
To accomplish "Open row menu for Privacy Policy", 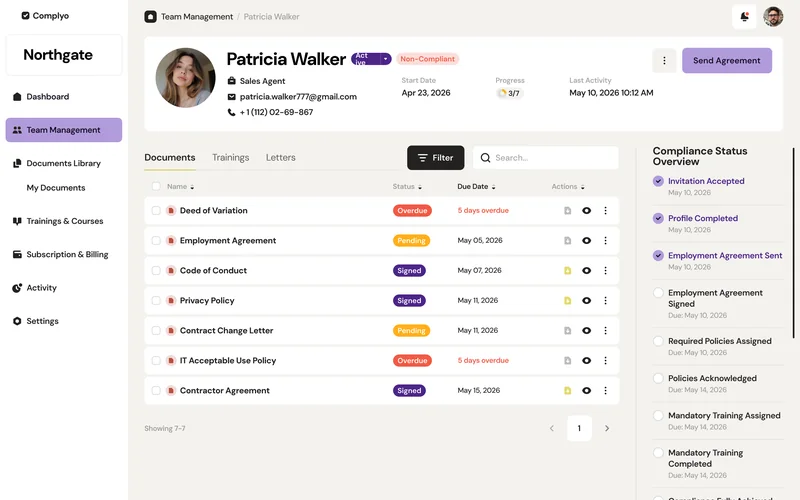I will [x=606, y=301].
